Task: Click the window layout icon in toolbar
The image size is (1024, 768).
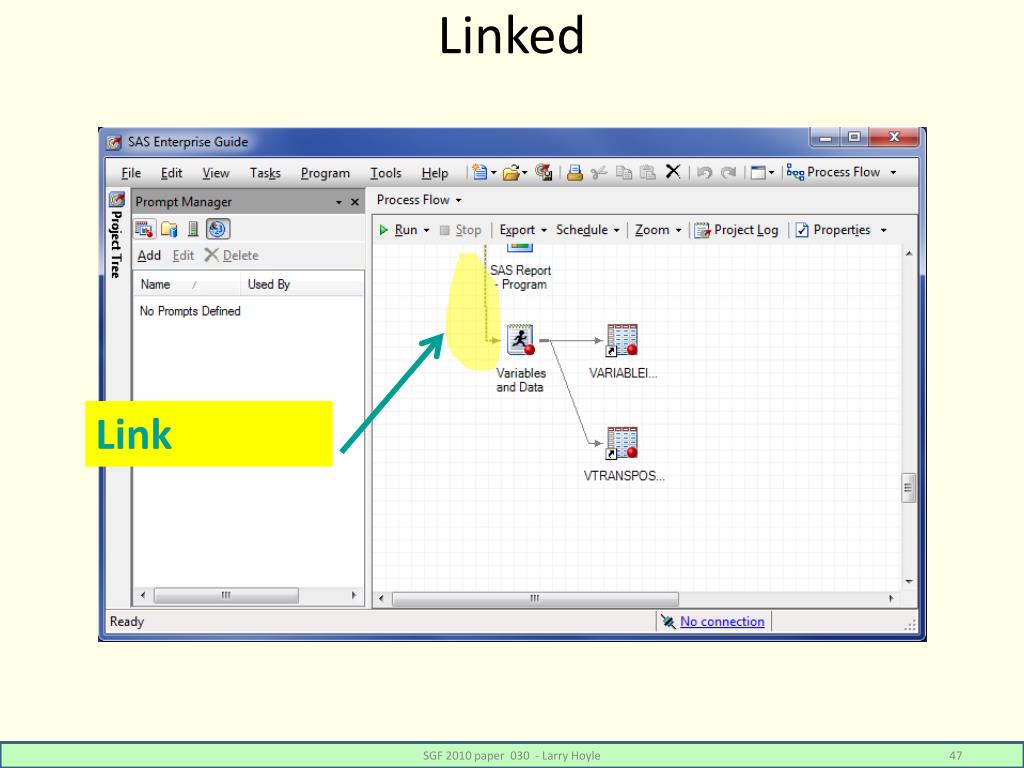Action: (758, 172)
